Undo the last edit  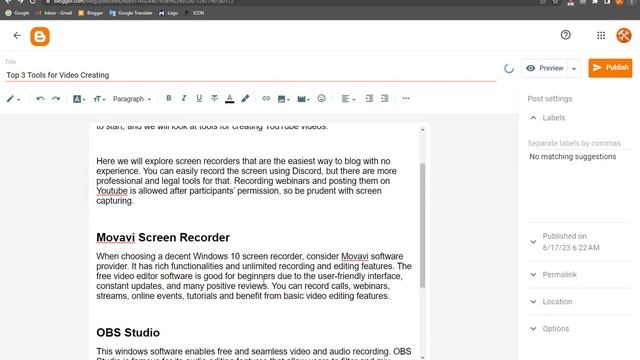[x=40, y=99]
